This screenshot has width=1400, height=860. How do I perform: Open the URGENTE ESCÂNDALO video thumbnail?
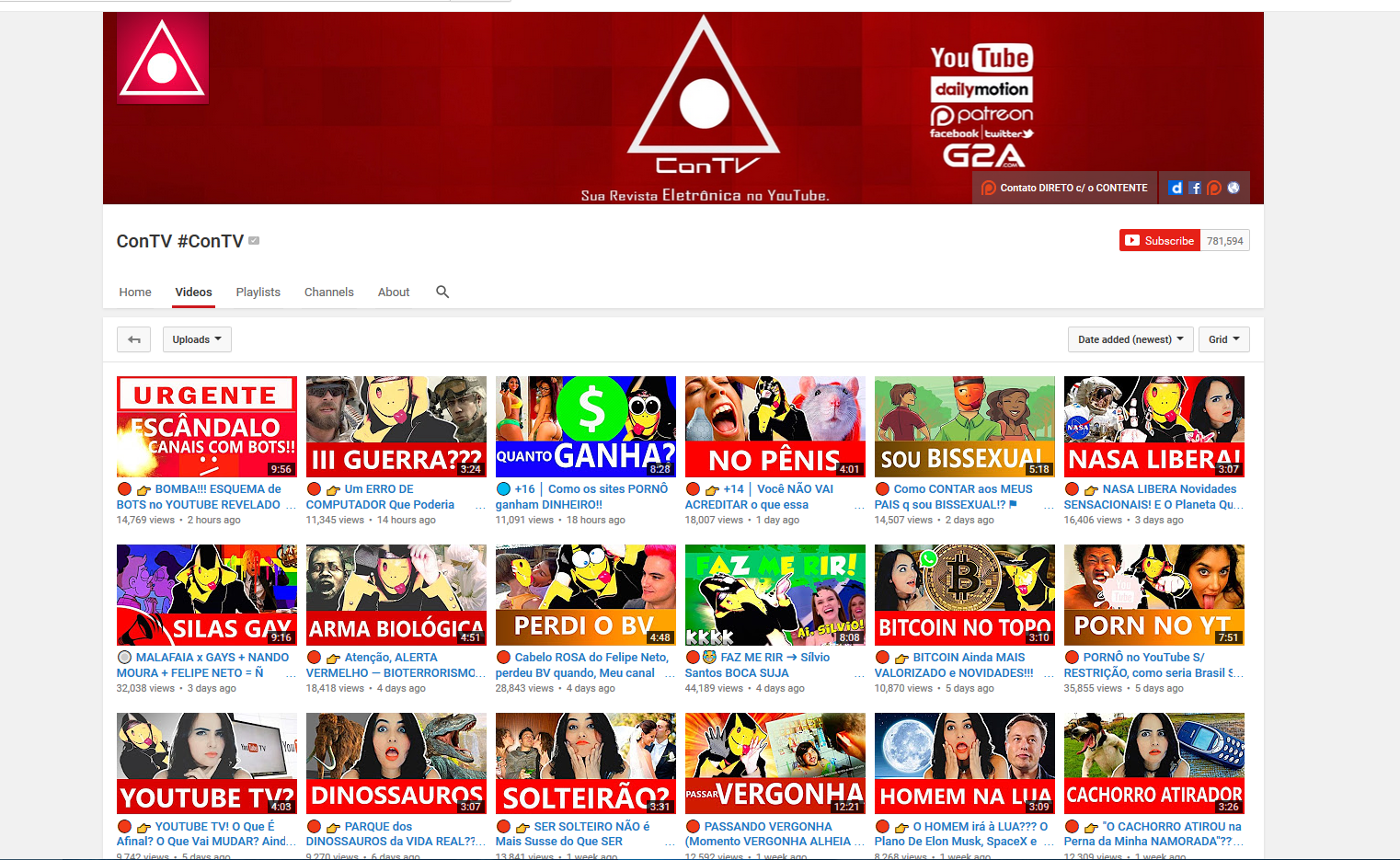click(x=207, y=427)
